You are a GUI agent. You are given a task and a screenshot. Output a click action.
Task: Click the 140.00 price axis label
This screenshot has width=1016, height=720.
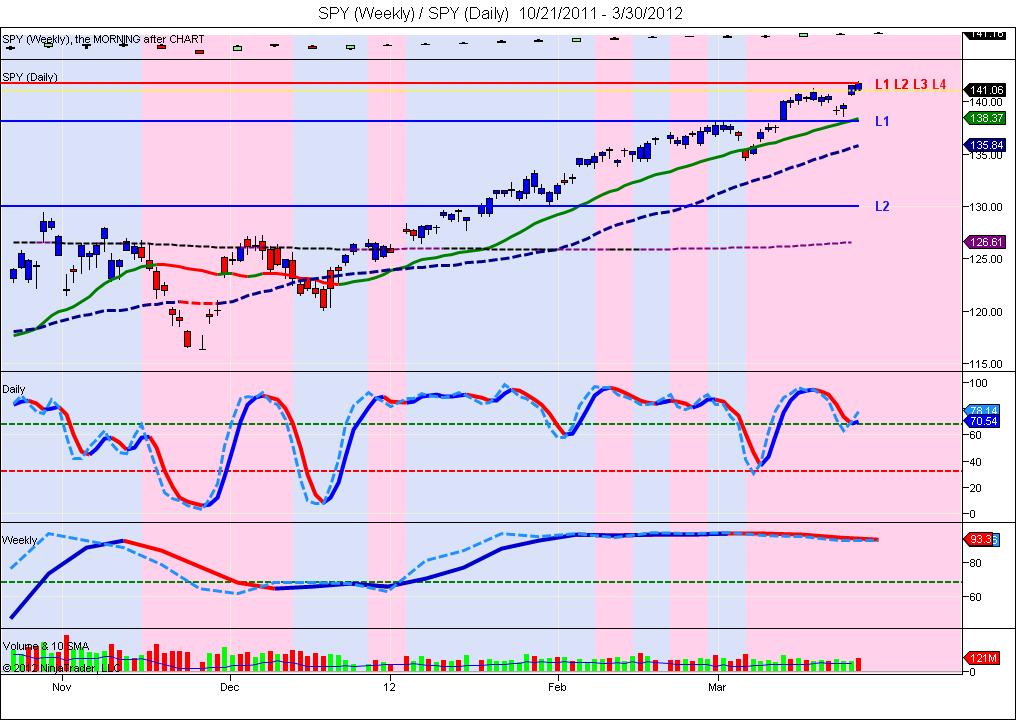coord(986,102)
